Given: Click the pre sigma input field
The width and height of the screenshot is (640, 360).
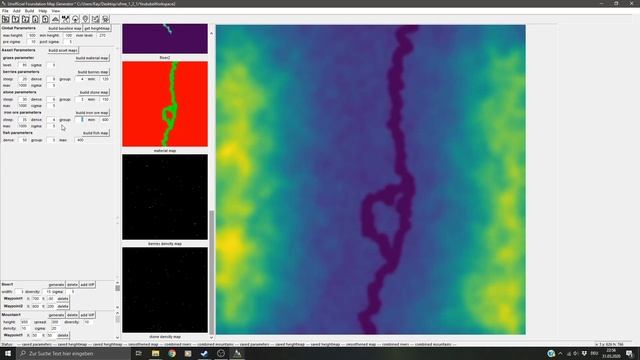Looking at the screenshot, I should click(32, 42).
